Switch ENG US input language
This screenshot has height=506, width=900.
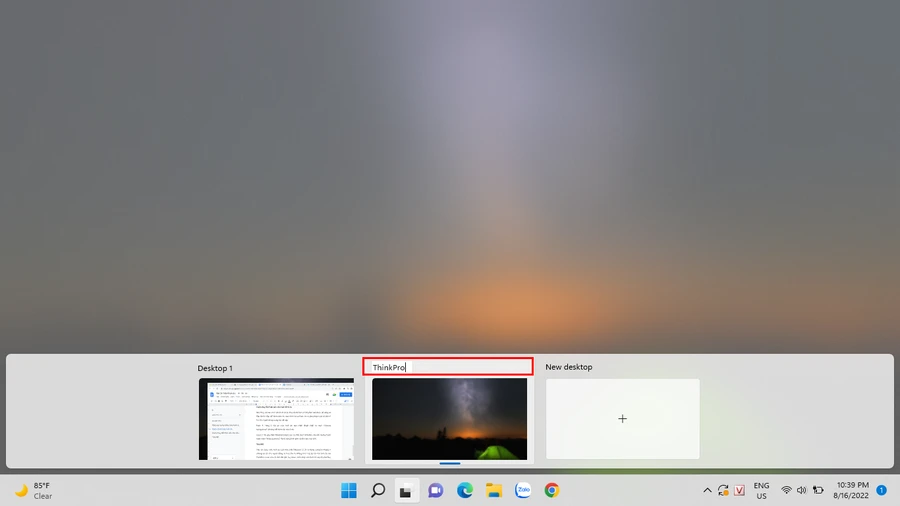pos(761,491)
